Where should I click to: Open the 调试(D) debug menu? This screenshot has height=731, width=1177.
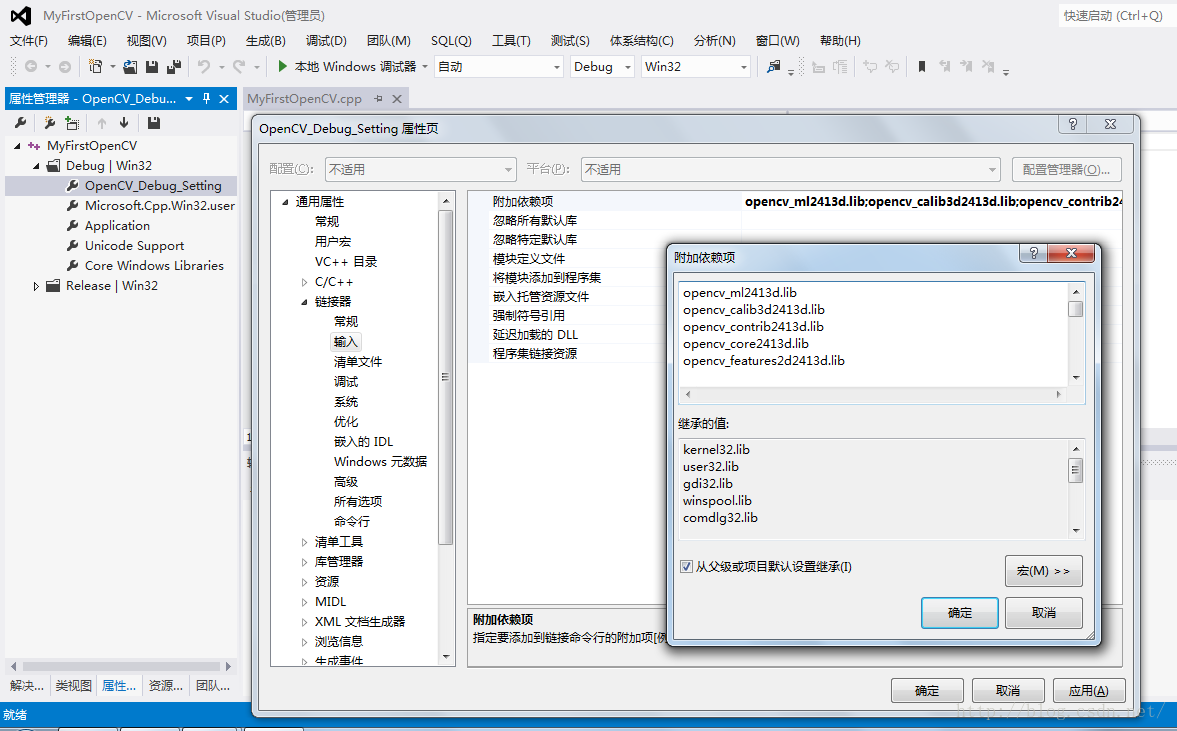click(x=327, y=41)
